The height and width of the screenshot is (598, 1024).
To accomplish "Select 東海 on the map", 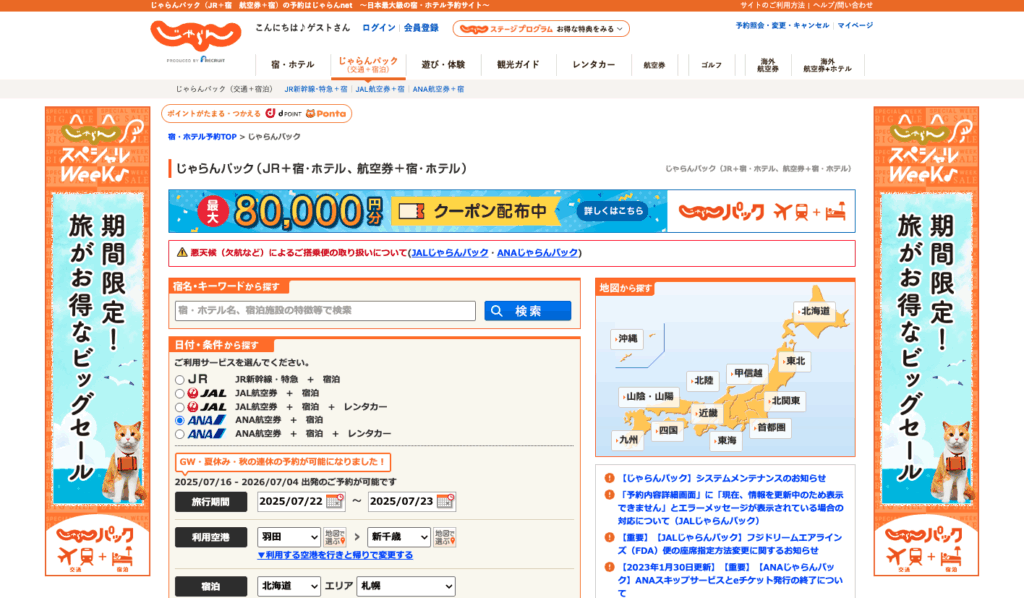I will point(726,441).
